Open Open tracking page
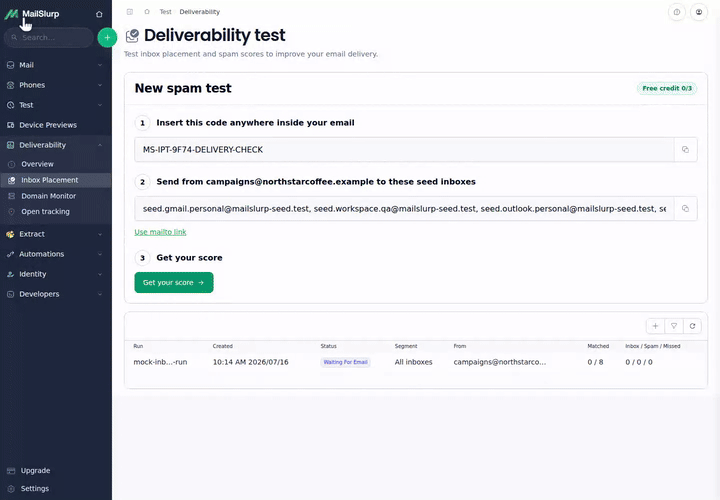The image size is (720, 500). 45,212
